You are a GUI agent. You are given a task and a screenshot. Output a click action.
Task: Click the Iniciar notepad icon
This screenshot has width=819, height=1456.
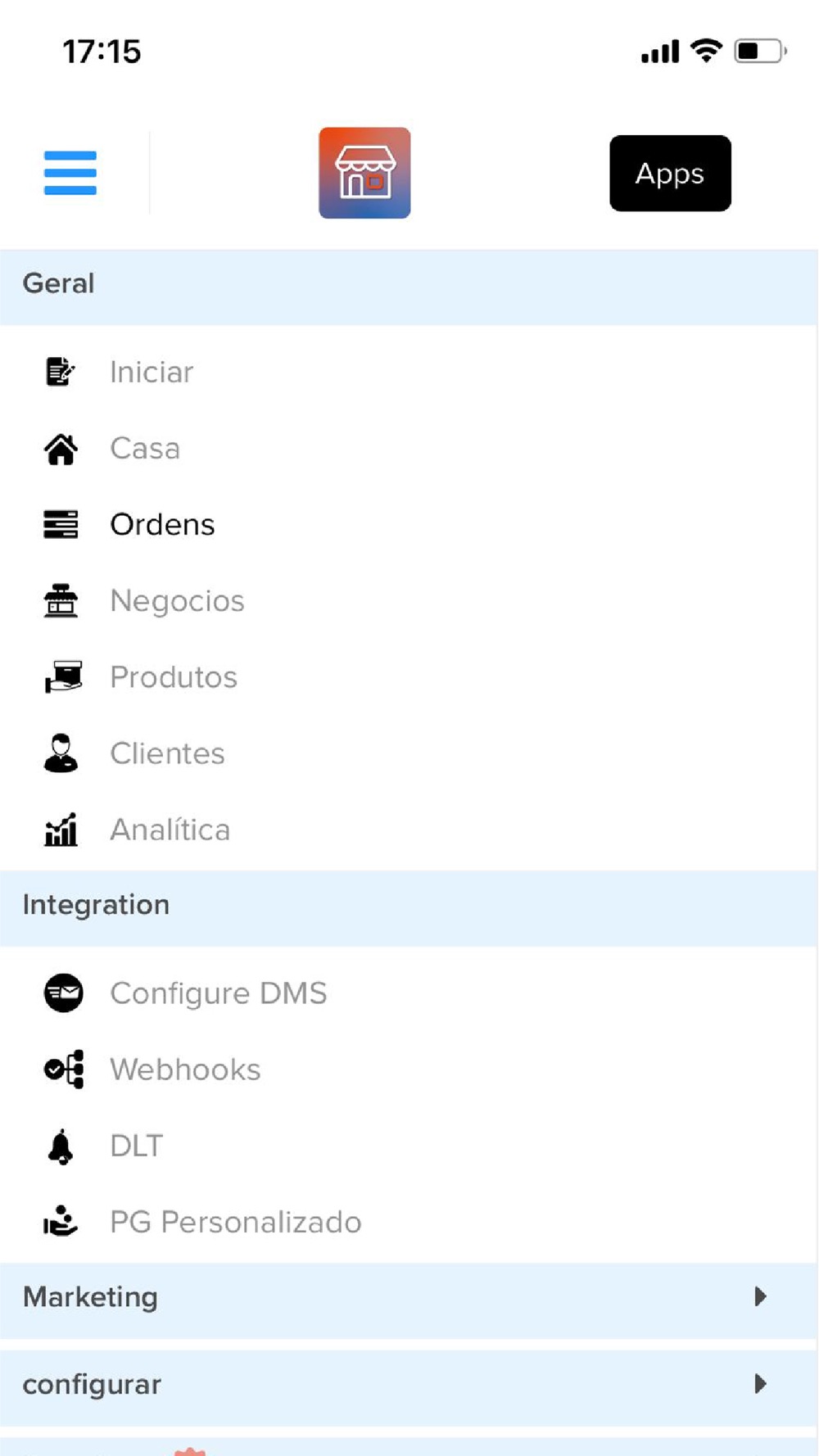coord(60,372)
